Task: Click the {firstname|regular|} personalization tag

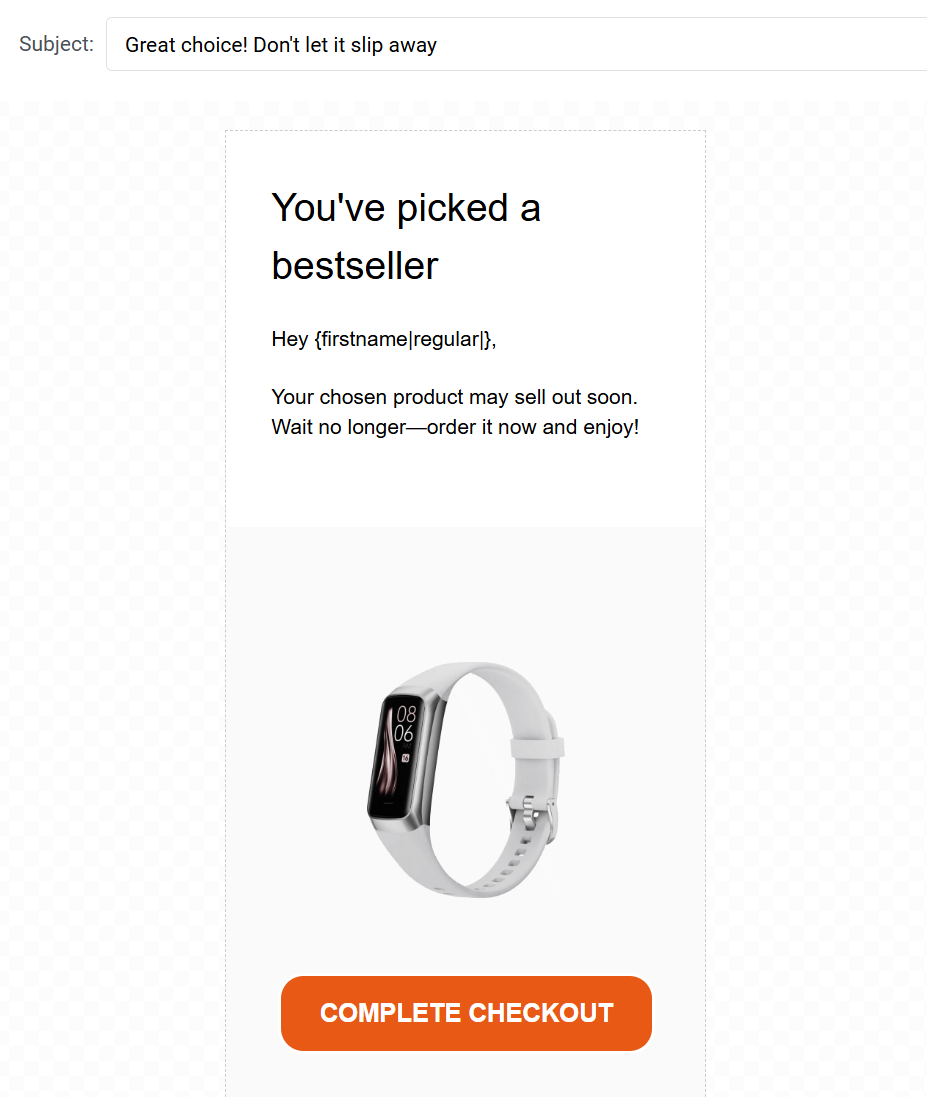Action: [x=404, y=339]
